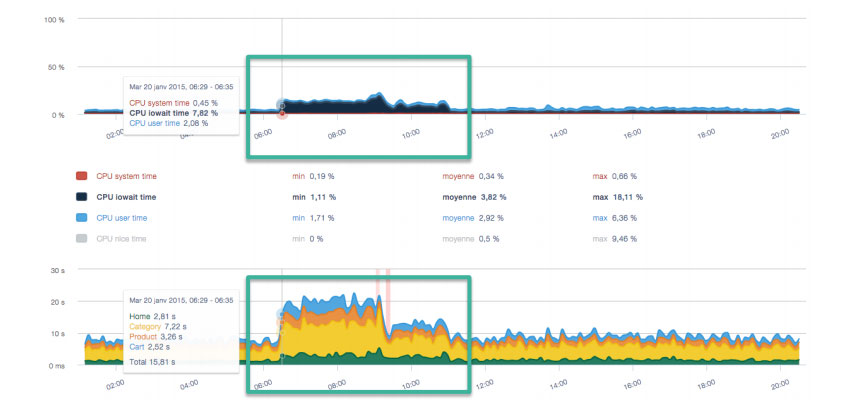Toggle the CPU system time legend label
The image size is (849, 404).
(x=127, y=176)
